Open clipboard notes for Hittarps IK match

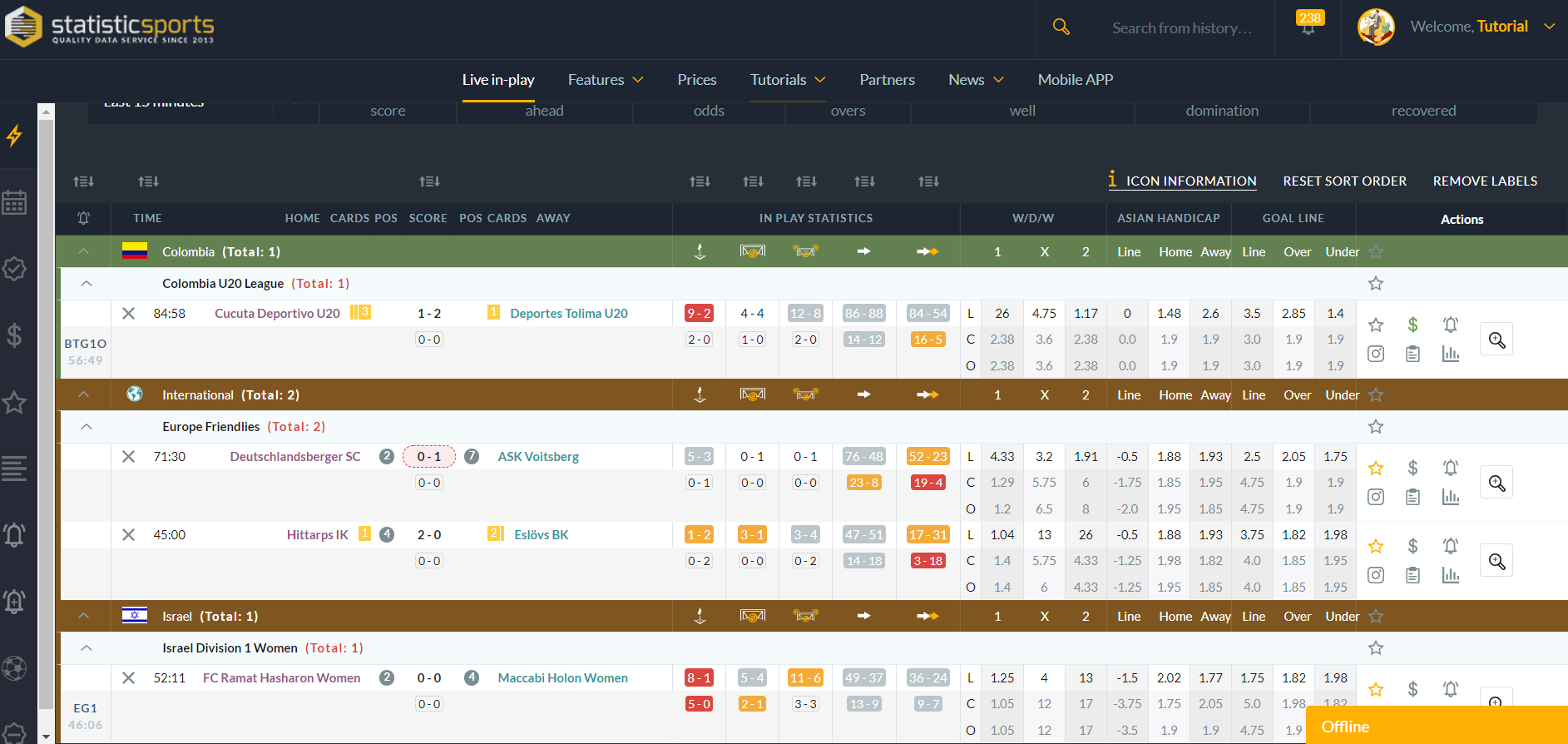(x=1412, y=576)
